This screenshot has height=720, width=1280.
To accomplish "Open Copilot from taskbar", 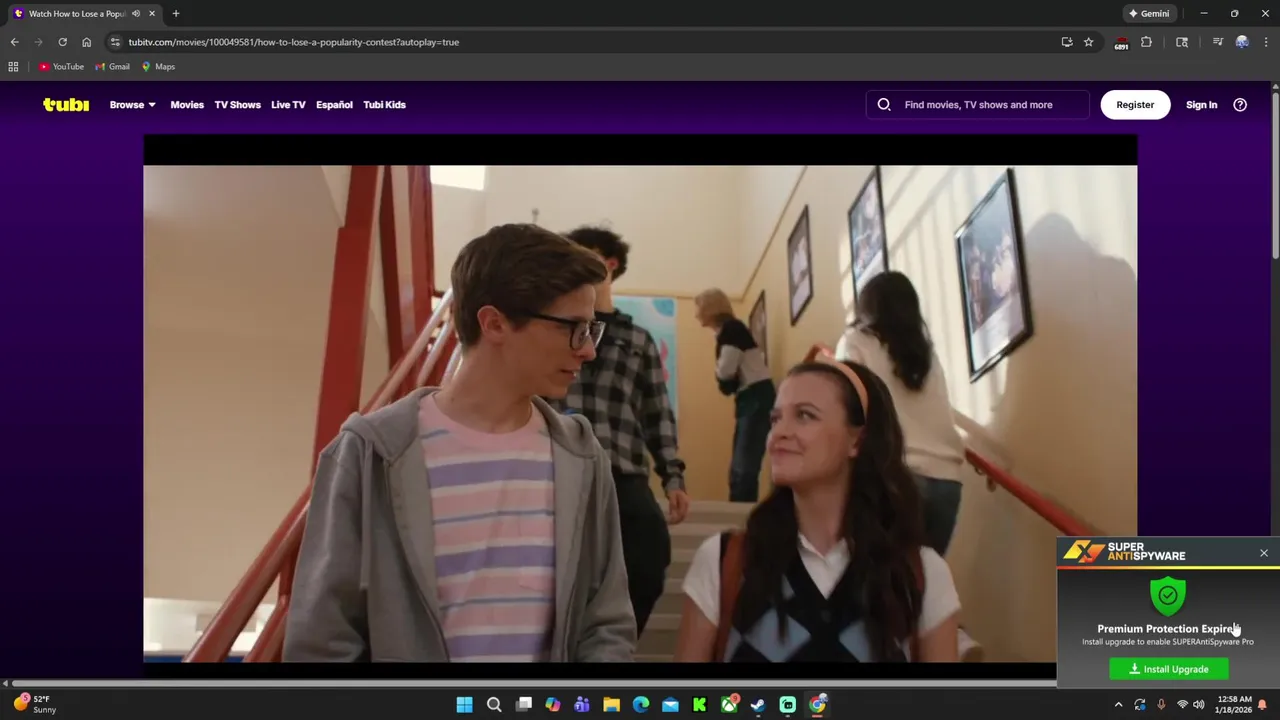I will coord(553,705).
